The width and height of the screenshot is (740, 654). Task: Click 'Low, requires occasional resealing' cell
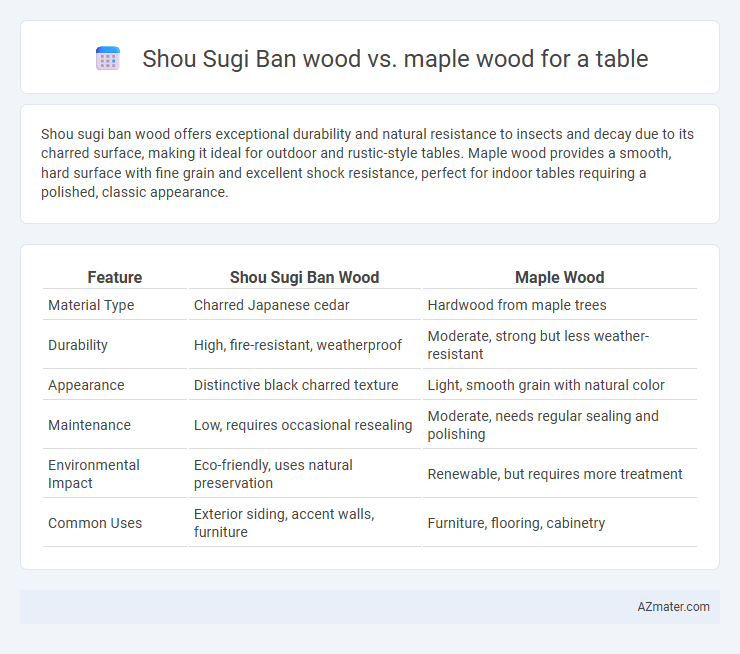(x=303, y=425)
